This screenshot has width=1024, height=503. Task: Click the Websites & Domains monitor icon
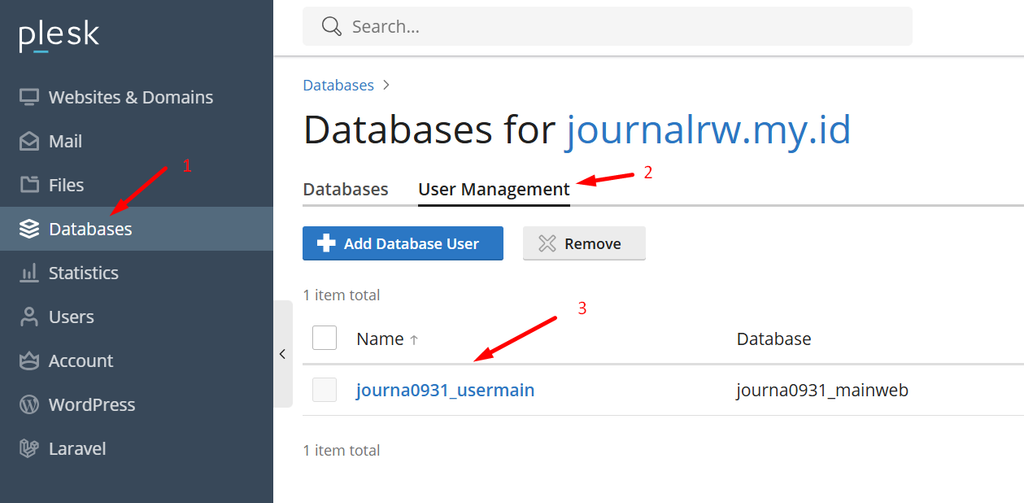click(29, 97)
